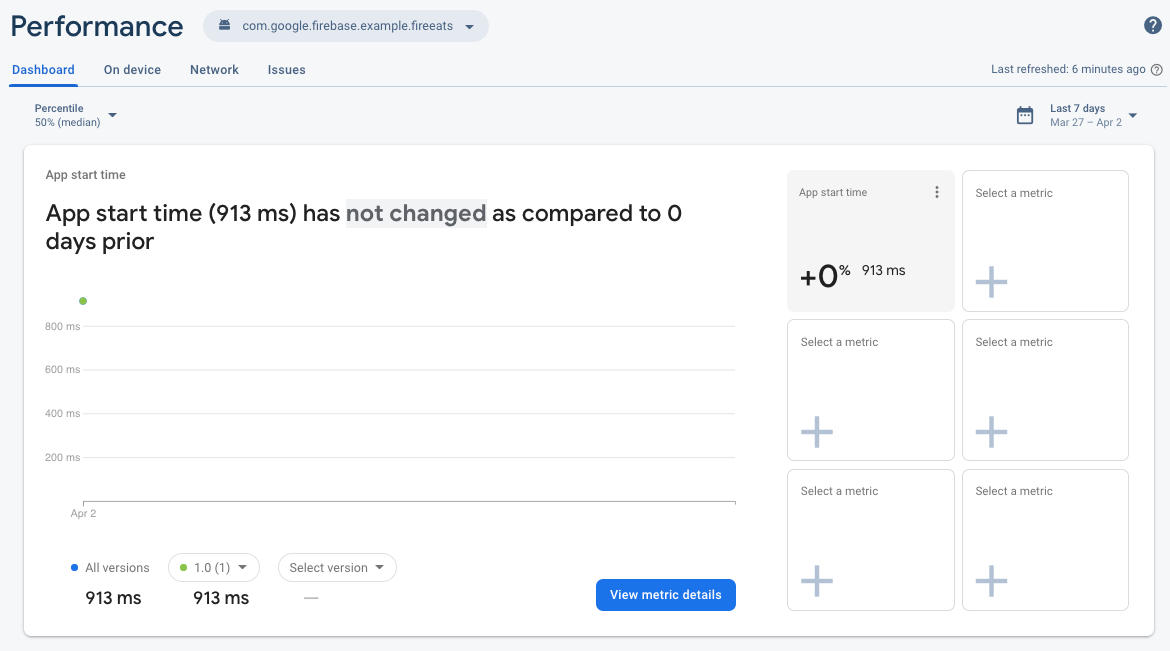Viewport: 1170px width, 651px height.
Task: Click the View metric details button
Action: click(x=665, y=595)
